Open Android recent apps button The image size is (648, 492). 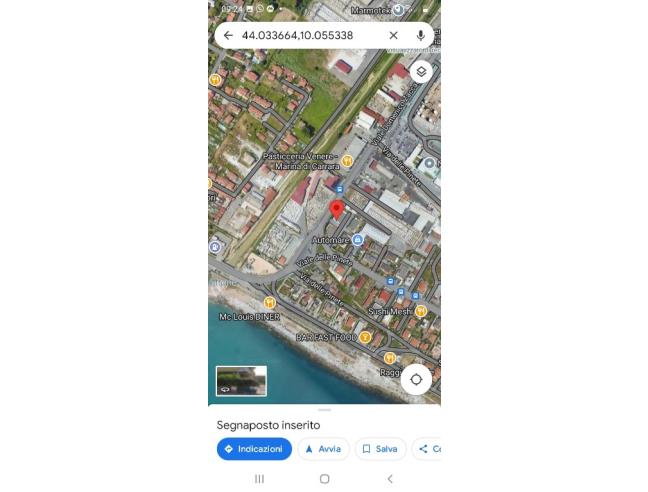pos(260,479)
